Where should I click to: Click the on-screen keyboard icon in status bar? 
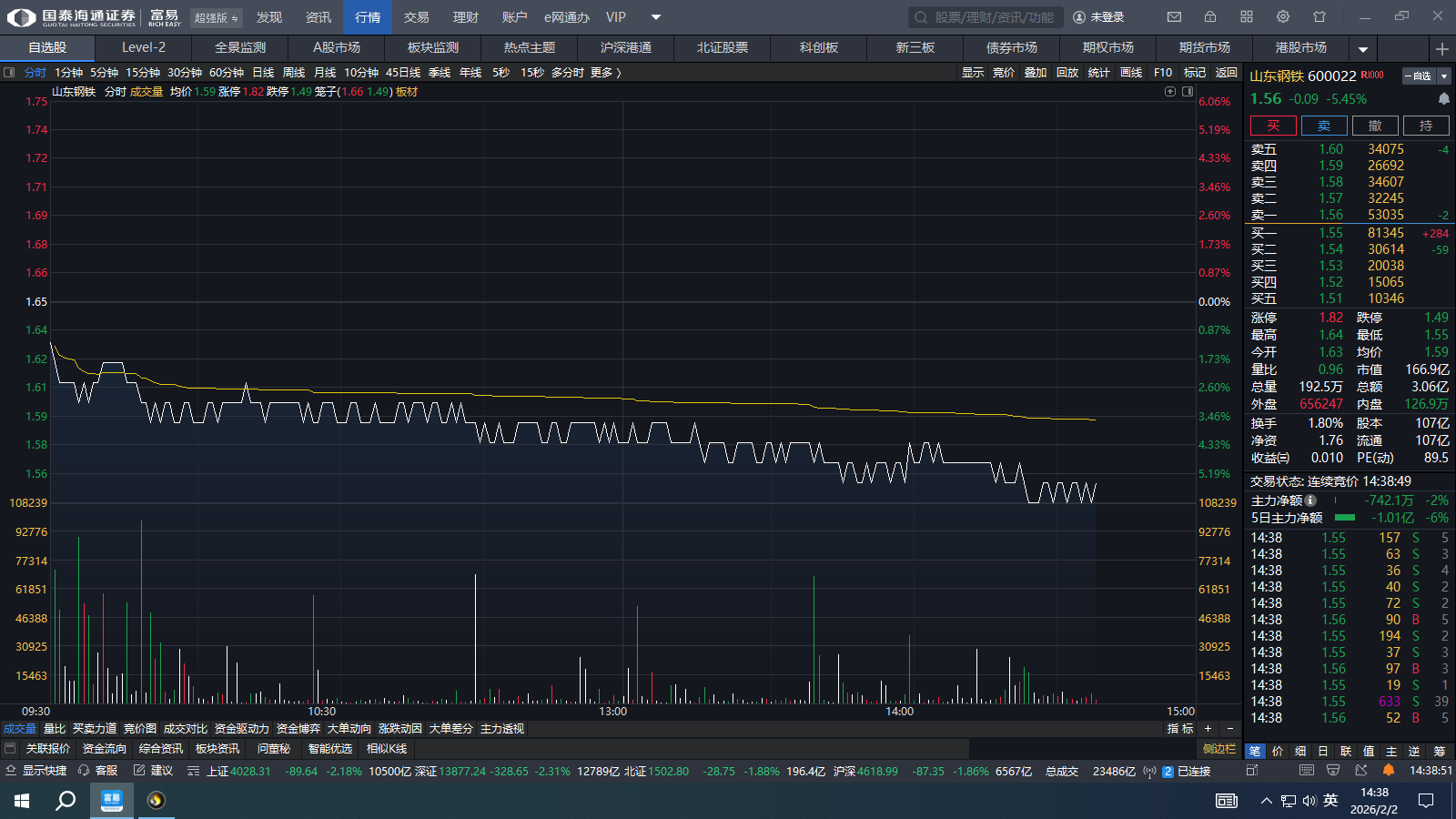(1307, 771)
